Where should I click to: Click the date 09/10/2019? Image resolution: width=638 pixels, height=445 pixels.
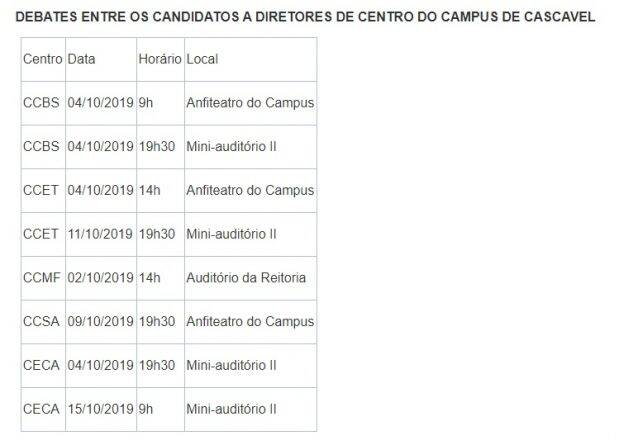click(100, 321)
